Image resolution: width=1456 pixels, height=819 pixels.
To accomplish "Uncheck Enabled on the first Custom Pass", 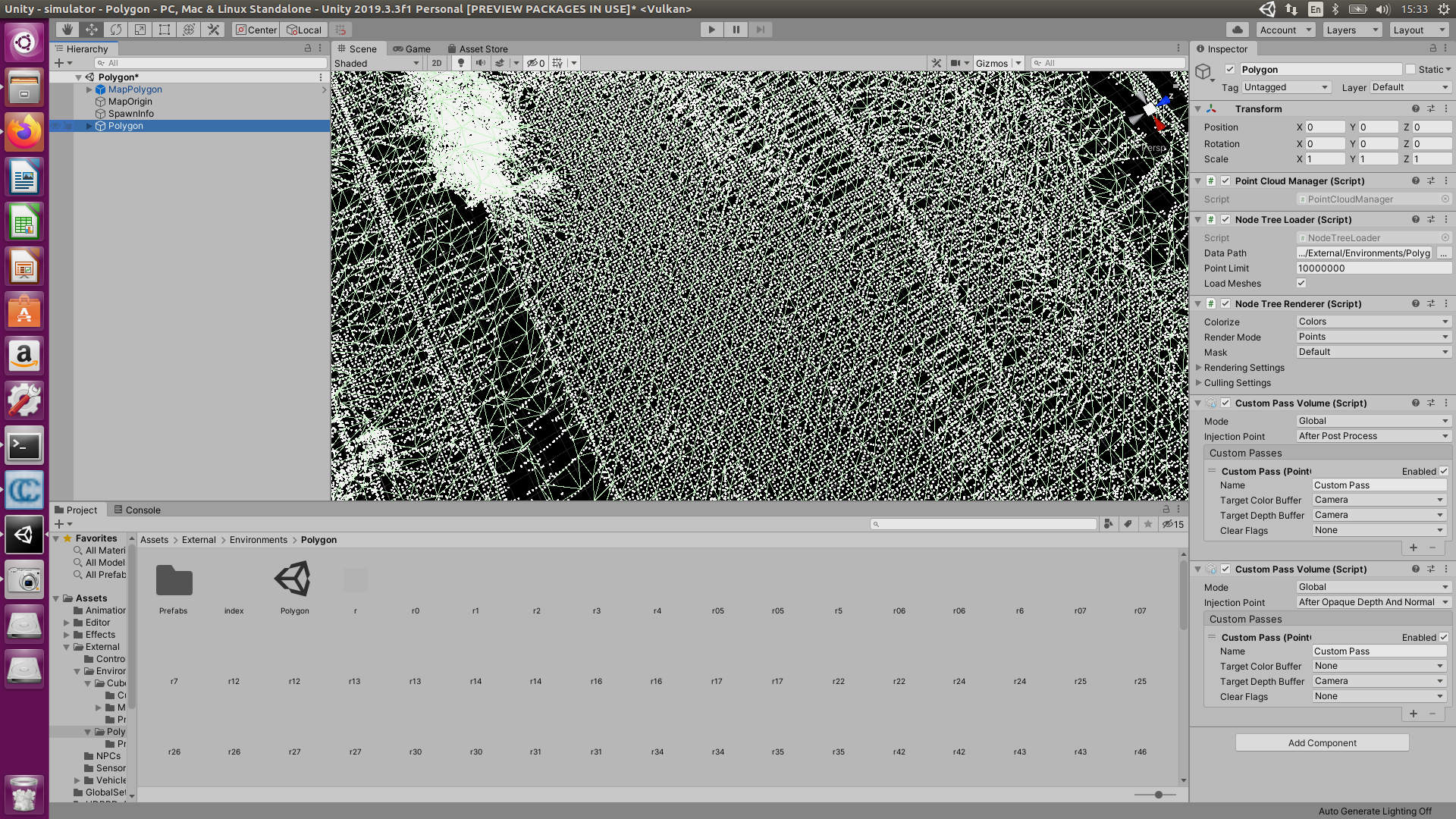I will click(x=1444, y=471).
